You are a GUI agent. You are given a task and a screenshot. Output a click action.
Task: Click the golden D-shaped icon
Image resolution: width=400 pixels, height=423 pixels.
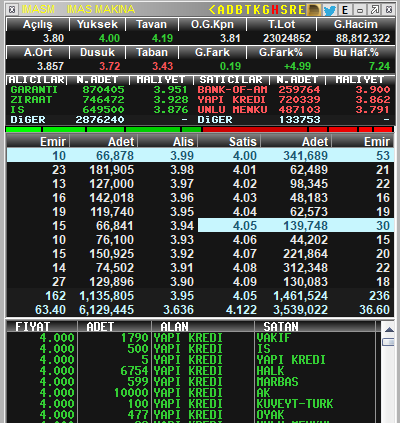click(x=314, y=10)
